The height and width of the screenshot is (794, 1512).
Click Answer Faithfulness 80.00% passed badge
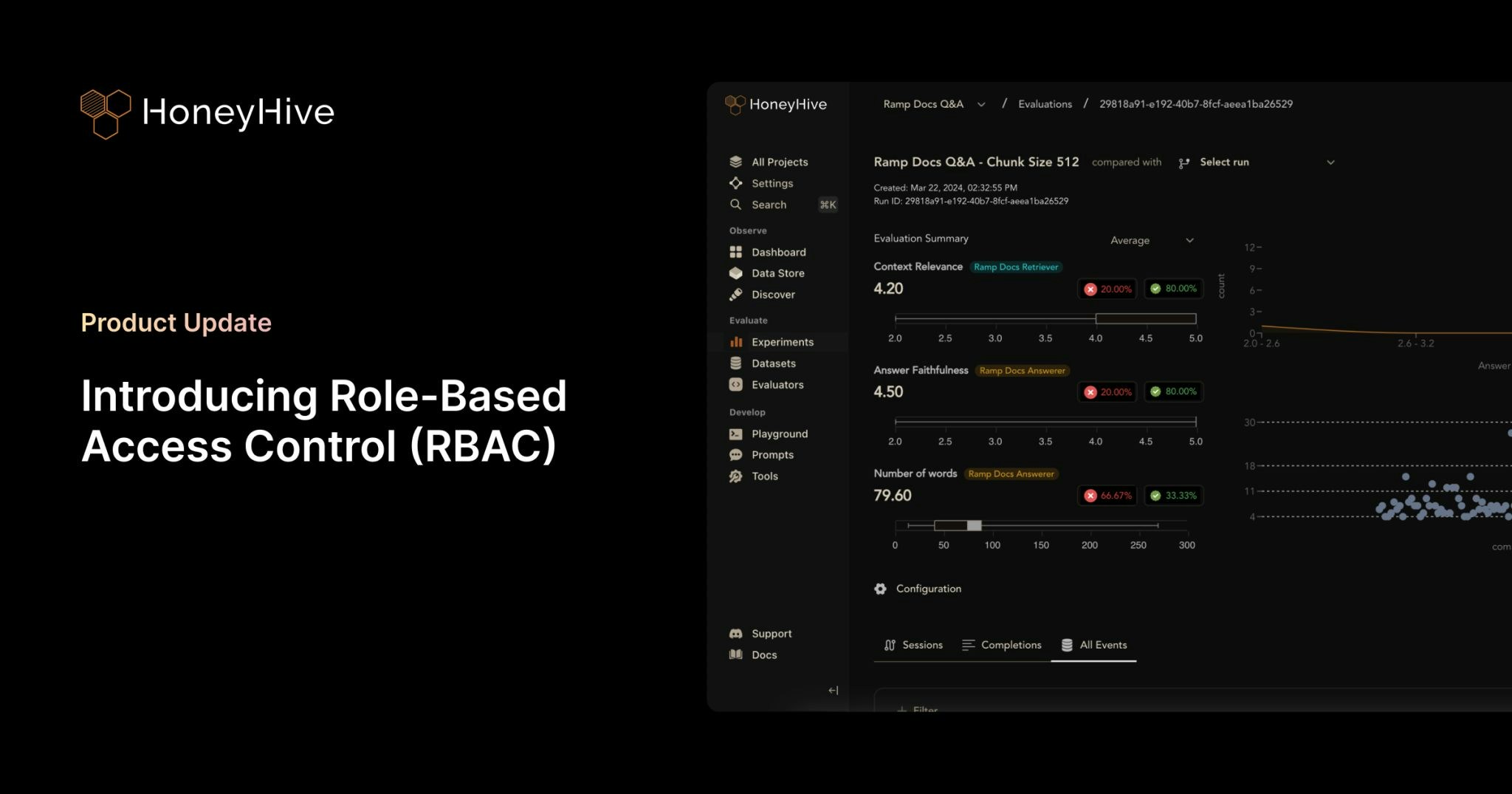[1174, 392]
